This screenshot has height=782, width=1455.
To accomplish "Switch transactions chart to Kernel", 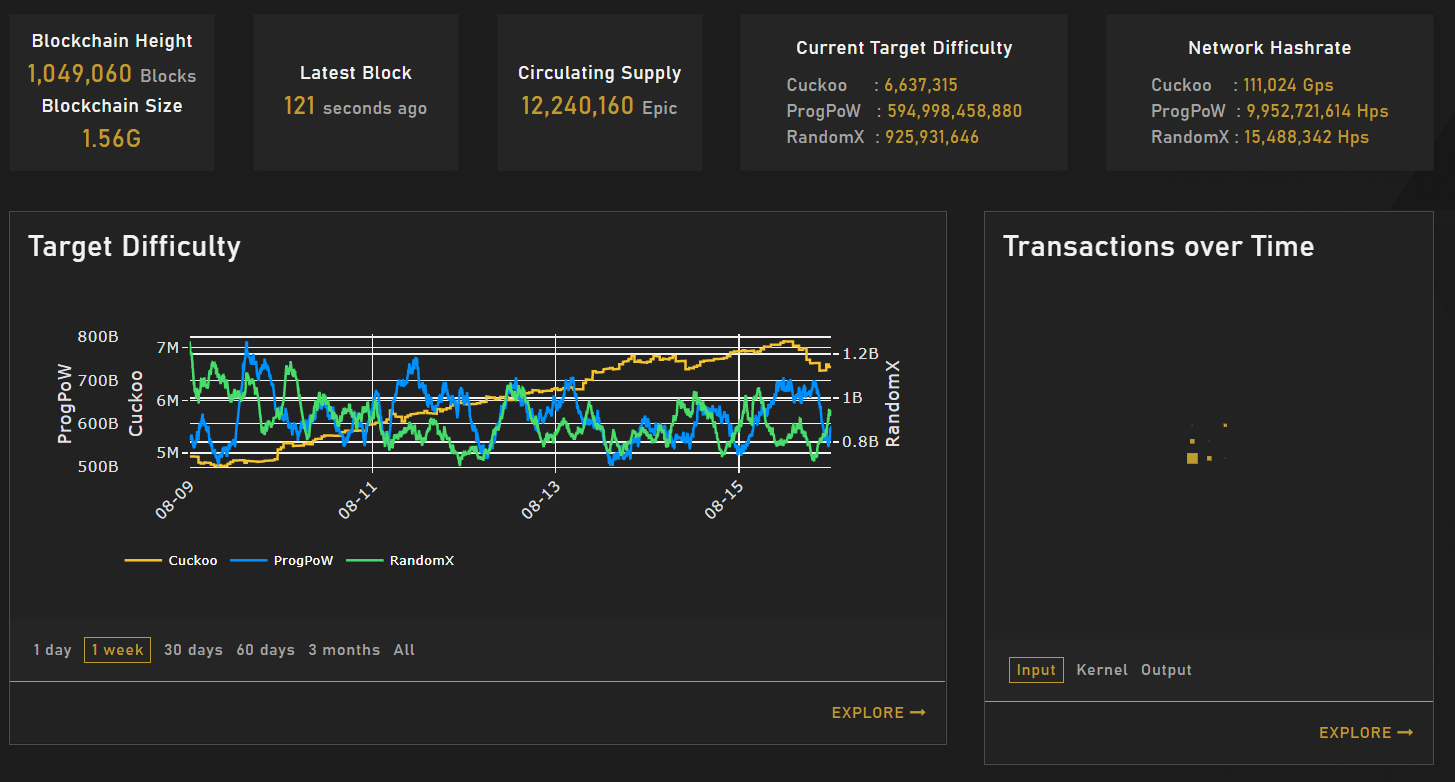I will (1102, 670).
